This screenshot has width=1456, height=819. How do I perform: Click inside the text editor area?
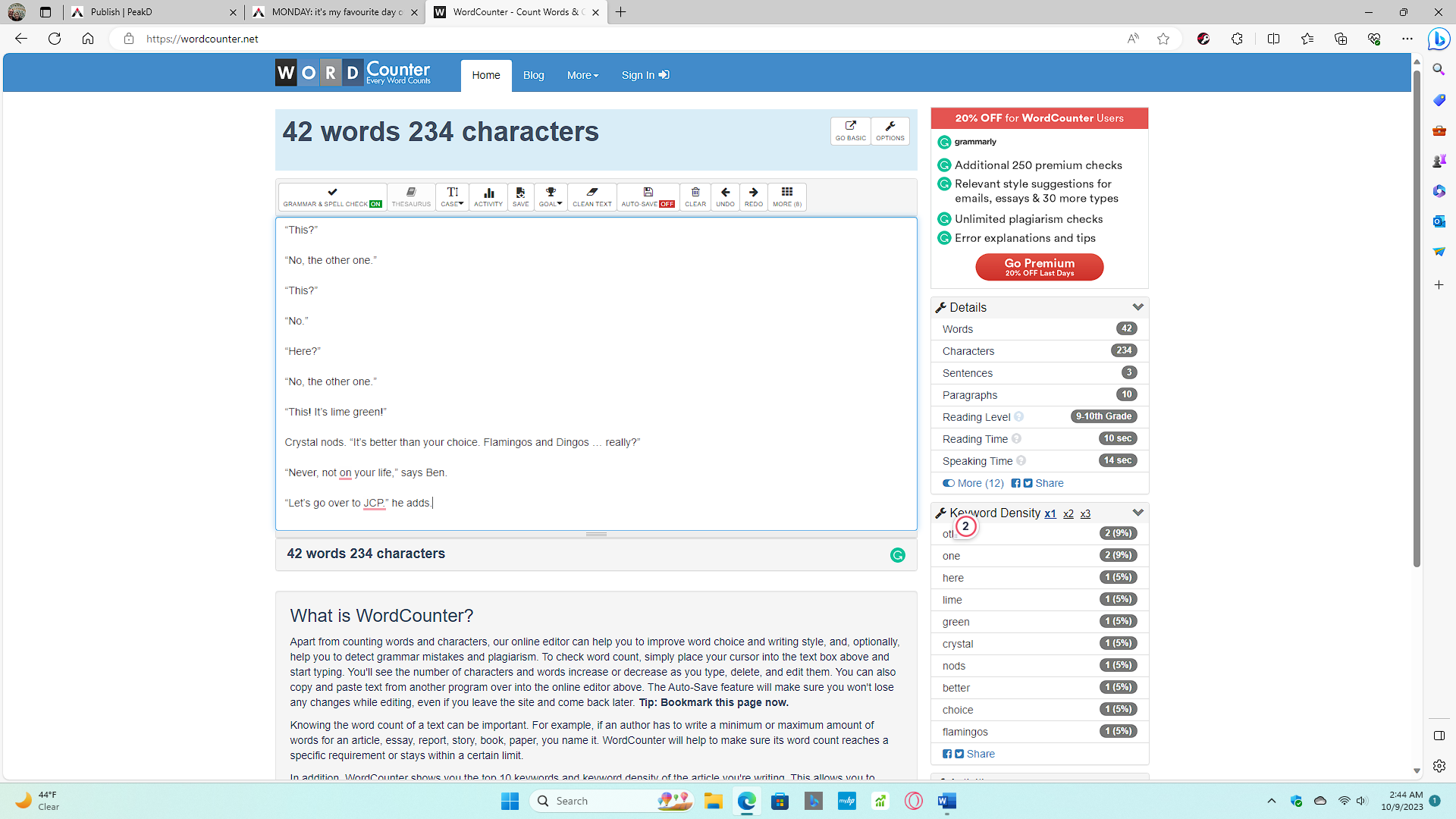596,373
